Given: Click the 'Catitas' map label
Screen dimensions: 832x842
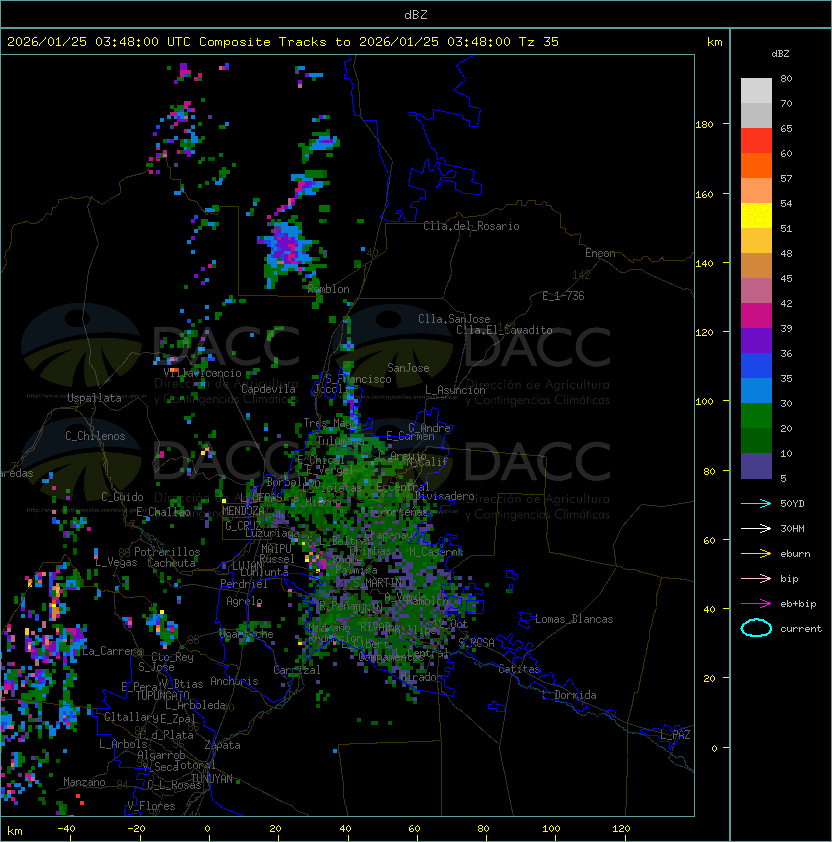Looking at the screenshot, I should pos(519,669).
